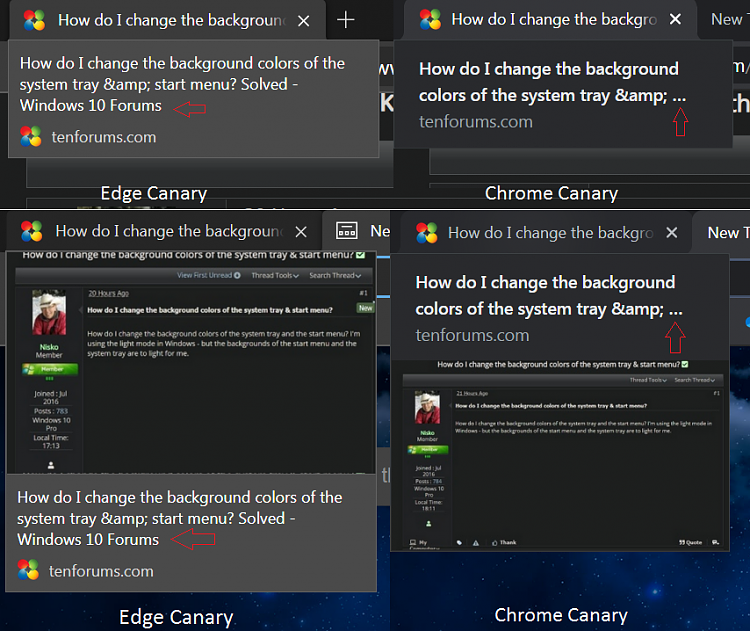Select the tenforums tab in top Chrome Canary
Image resolution: width=750 pixels, height=631 pixels.
tap(550, 19)
